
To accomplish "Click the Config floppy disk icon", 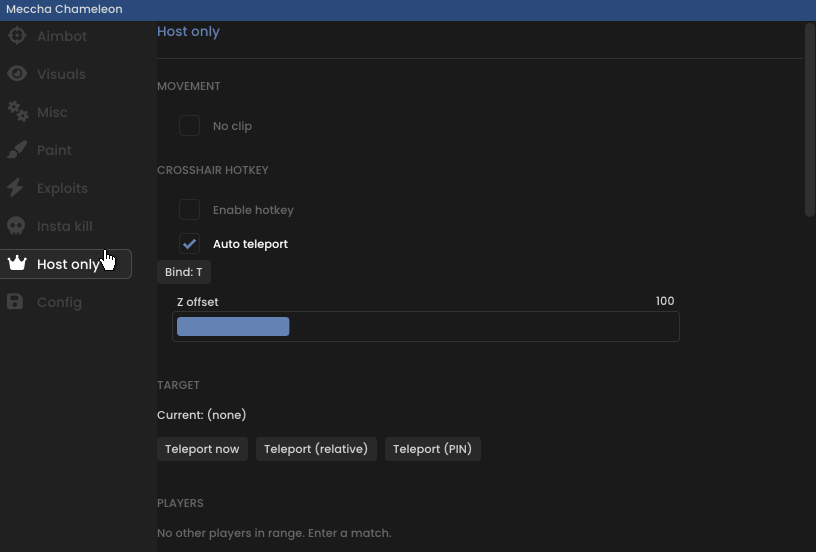I will pyautogui.click(x=15, y=301).
